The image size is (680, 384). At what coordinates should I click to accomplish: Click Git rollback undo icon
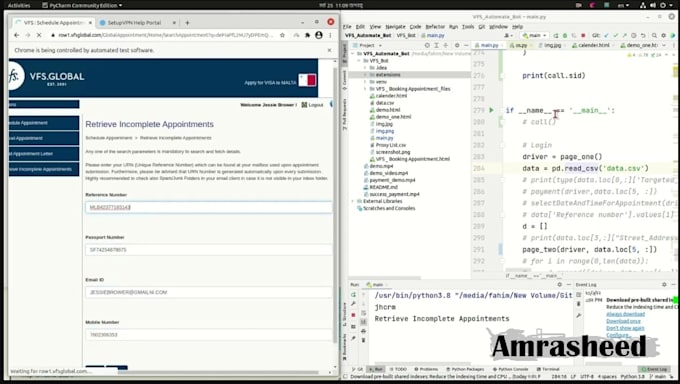pyautogui.click(x=643, y=36)
